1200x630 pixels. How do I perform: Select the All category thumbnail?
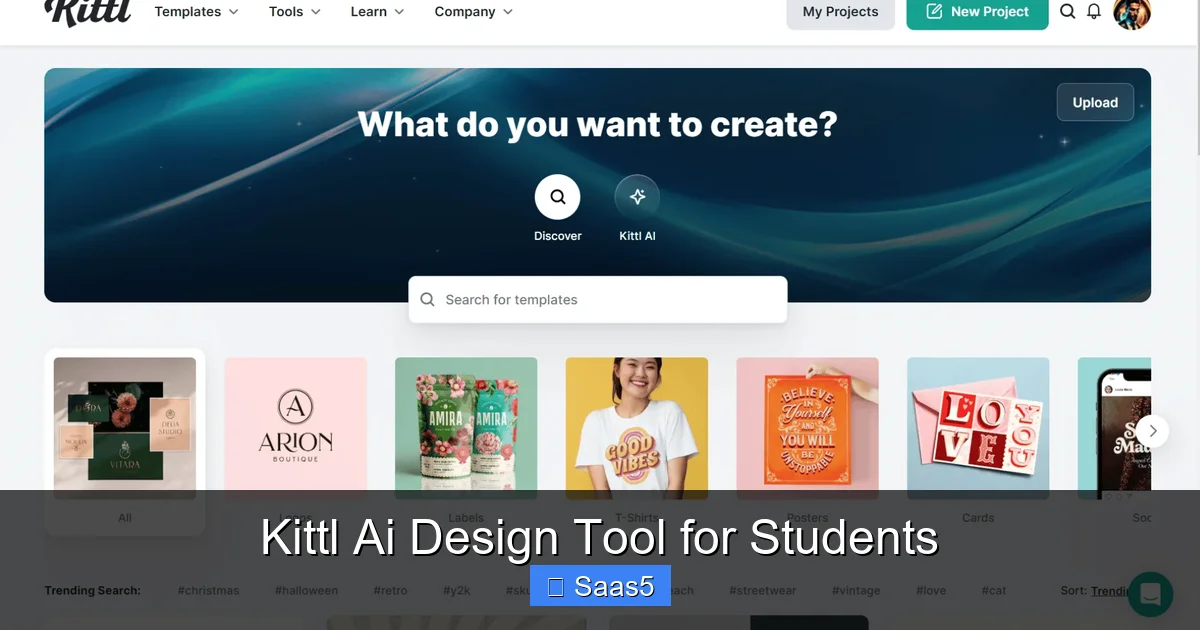pos(125,429)
